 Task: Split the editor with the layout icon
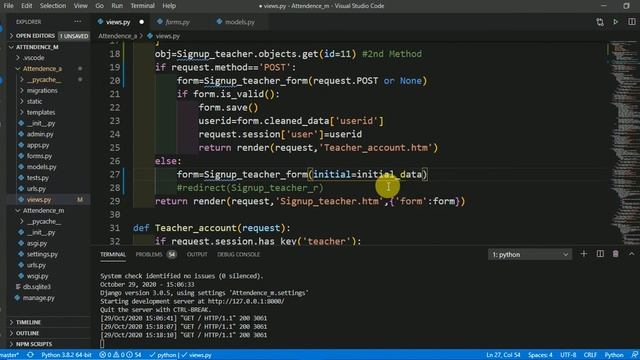tap(631, 22)
